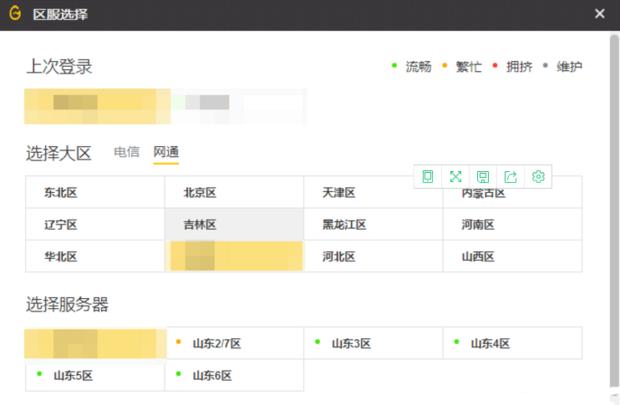Image resolution: width=620 pixels, height=405 pixels.
Task: Close the 区服选择 dialog
Action: [x=599, y=14]
